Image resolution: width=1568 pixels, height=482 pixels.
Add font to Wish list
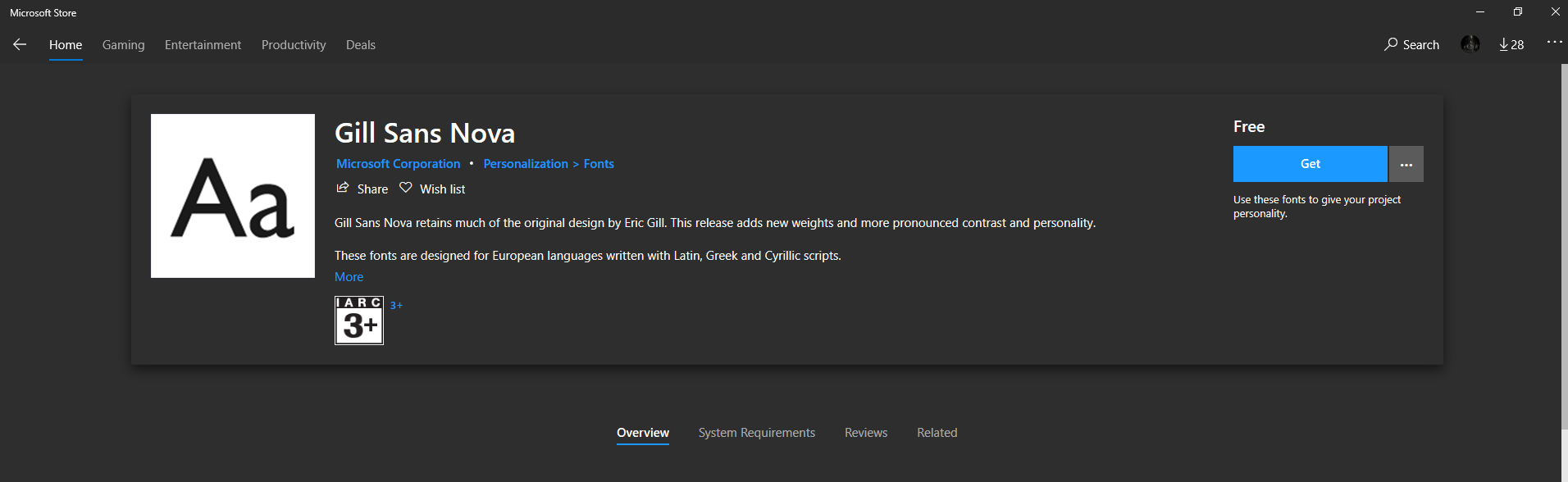point(432,189)
